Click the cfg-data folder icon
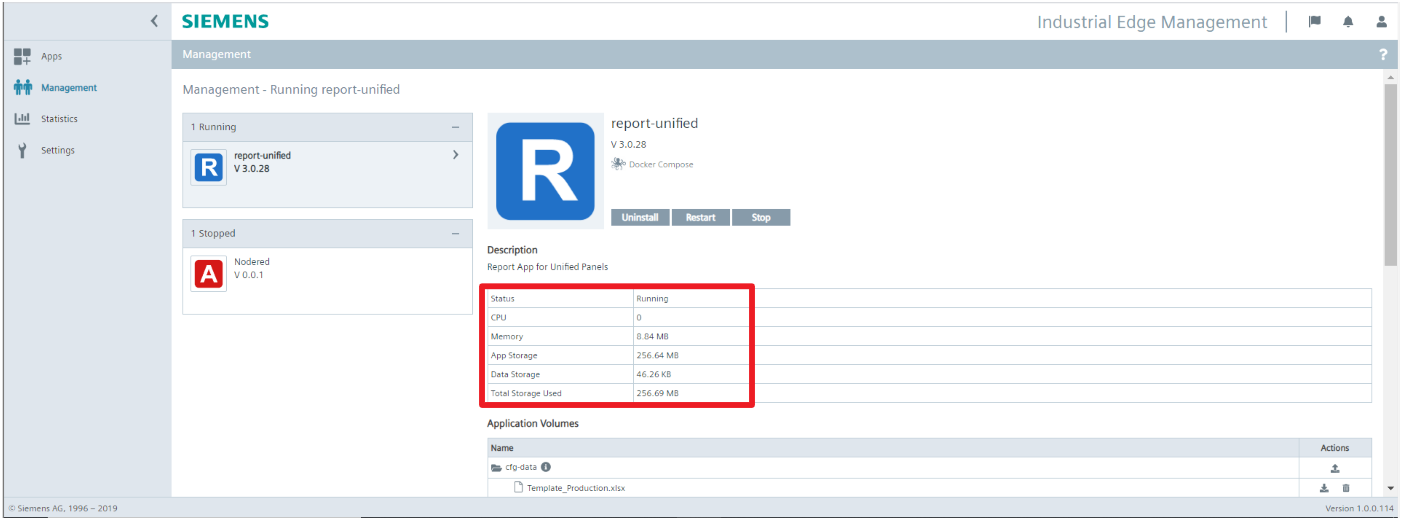Screen dimensions: 1402x522 496,467
